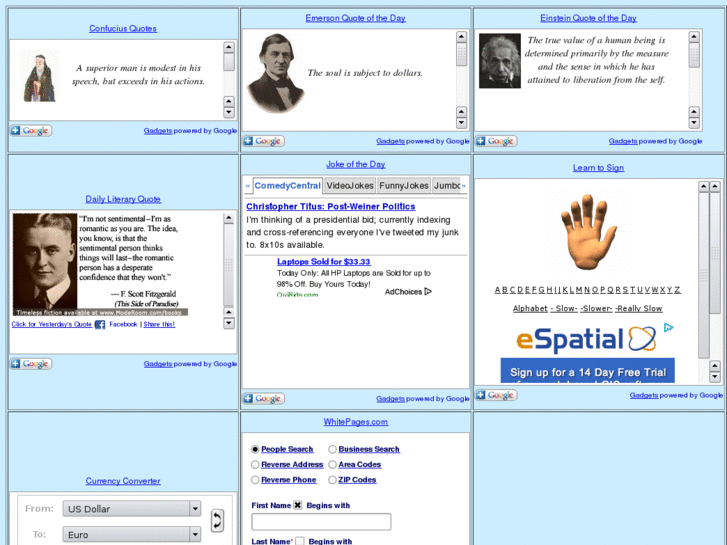Select the Business Search radio button
This screenshot has width=727, height=545.
tap(332, 449)
